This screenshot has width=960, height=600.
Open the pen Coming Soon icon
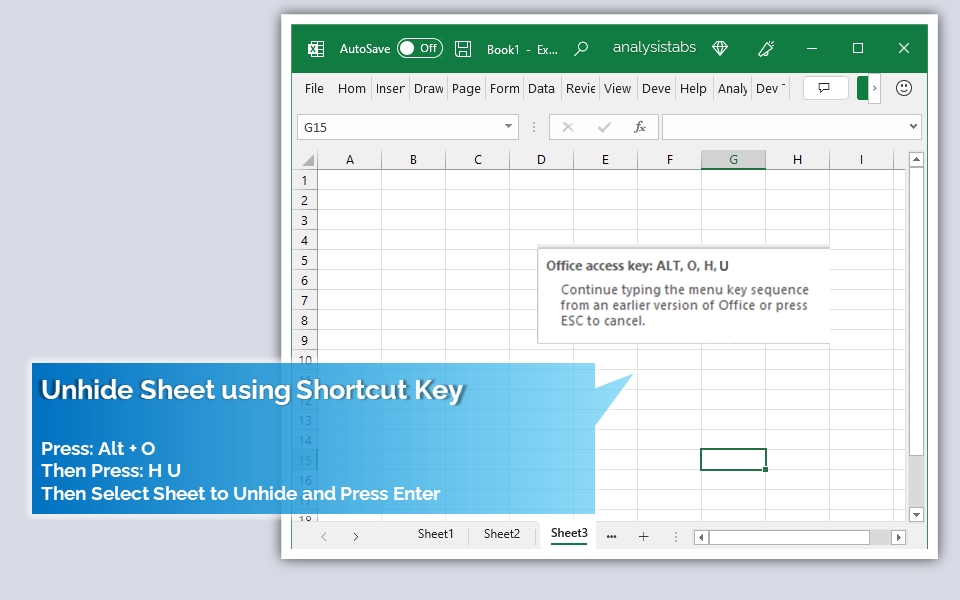pyautogui.click(x=767, y=48)
